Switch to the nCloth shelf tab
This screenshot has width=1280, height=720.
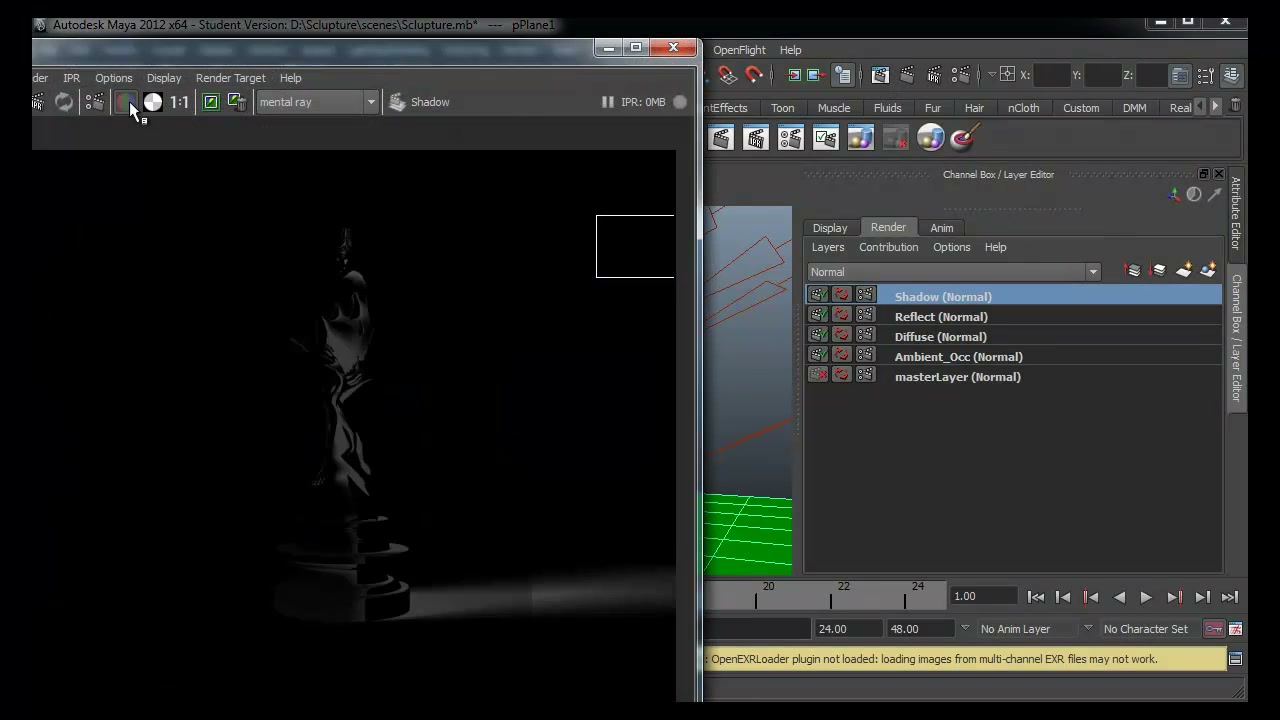click(1023, 108)
